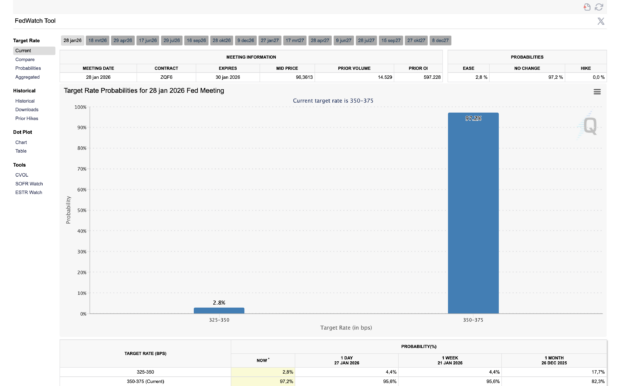
Task: Click the Ease 2,8 % value
Action: point(481,77)
